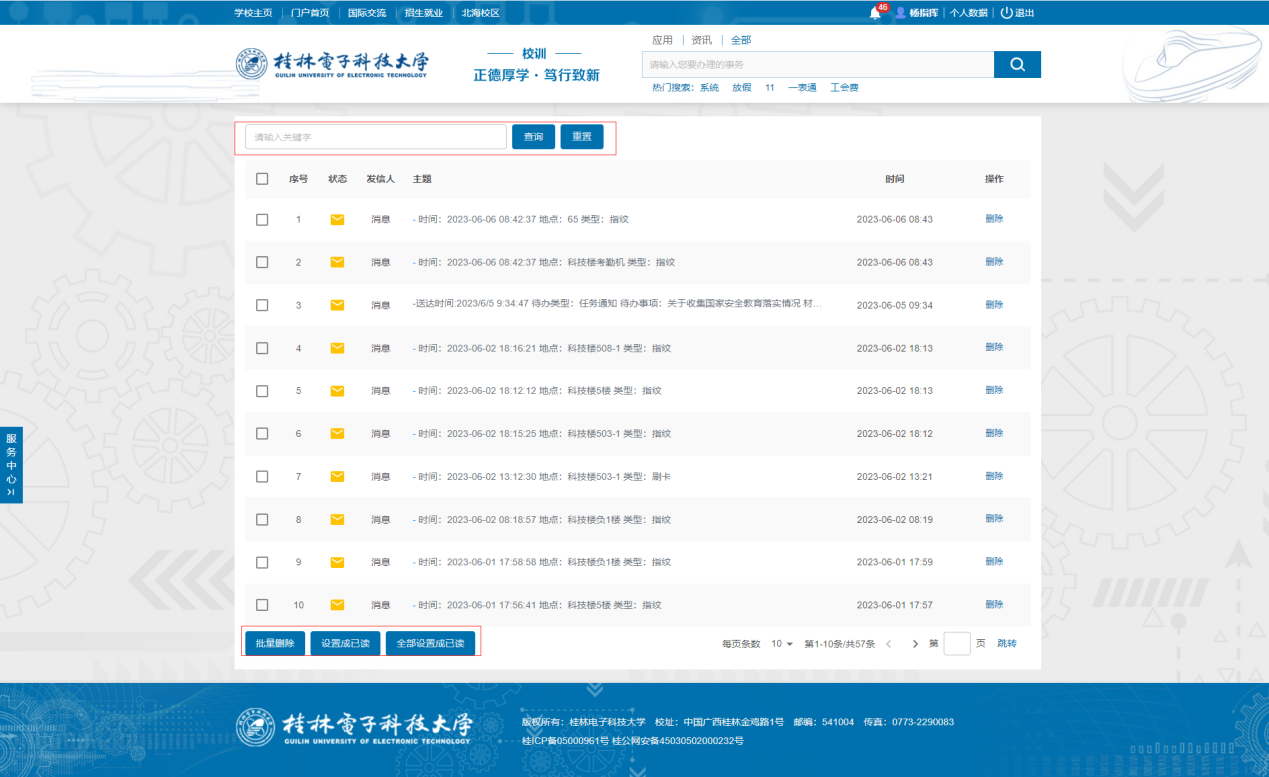Click the keyword filter input field
Image resolution: width=1269 pixels, height=777 pixels.
(376, 137)
